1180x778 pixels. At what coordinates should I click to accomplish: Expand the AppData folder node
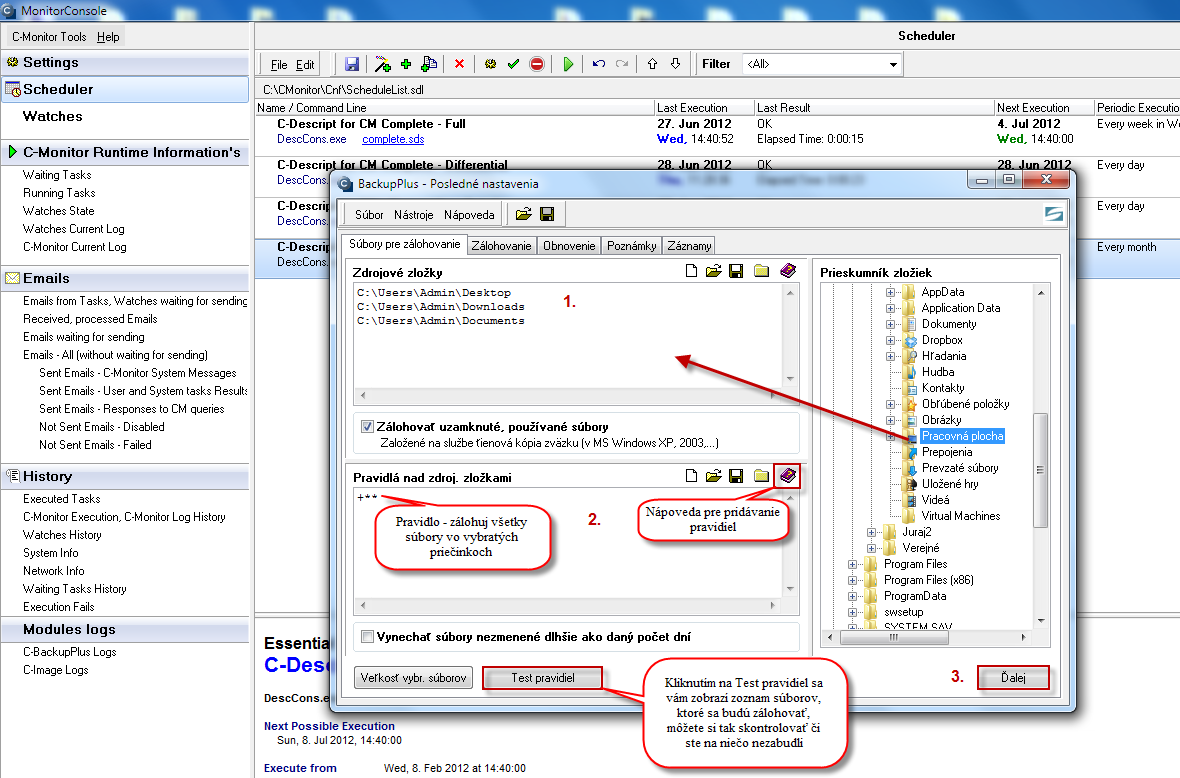click(890, 292)
